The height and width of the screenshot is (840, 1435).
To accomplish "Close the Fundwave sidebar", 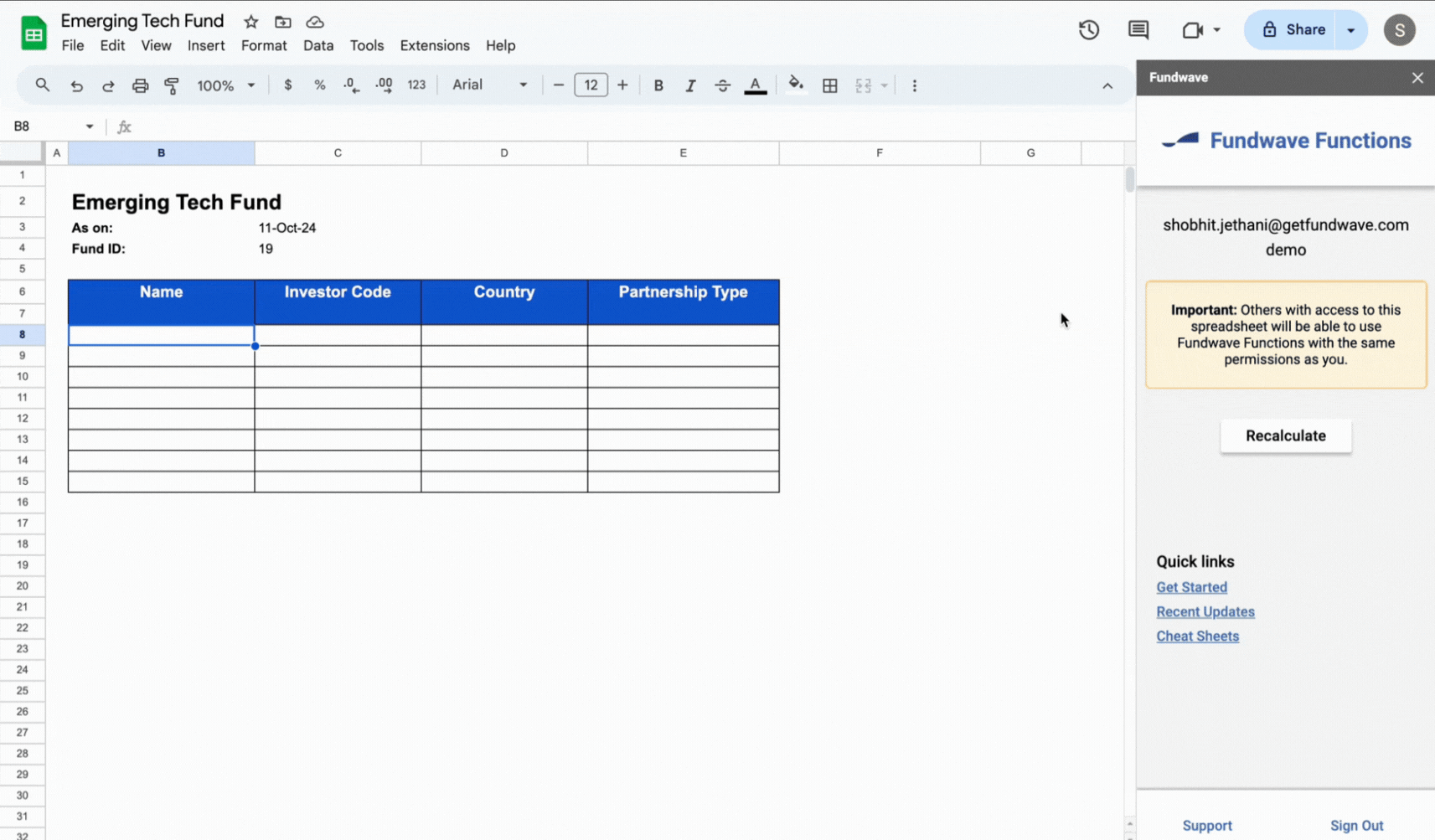I will point(1417,78).
